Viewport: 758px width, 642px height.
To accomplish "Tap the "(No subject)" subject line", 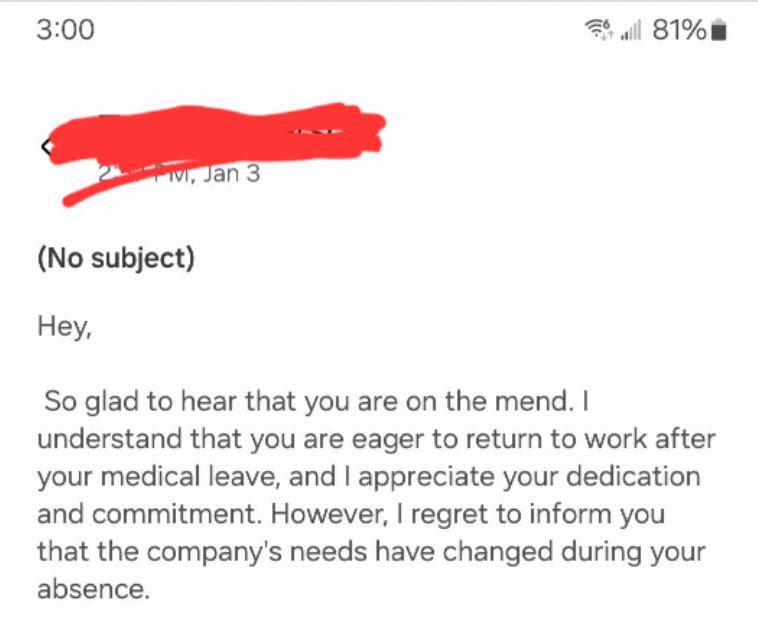I will point(116,259).
